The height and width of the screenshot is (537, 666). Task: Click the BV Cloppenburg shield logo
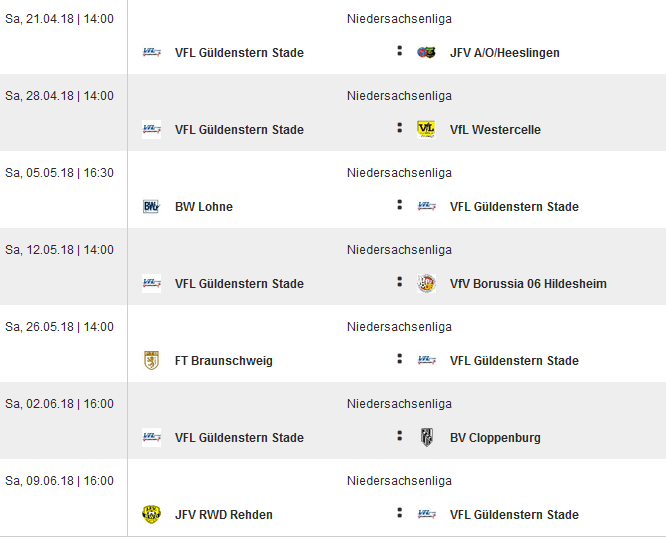tap(426, 438)
